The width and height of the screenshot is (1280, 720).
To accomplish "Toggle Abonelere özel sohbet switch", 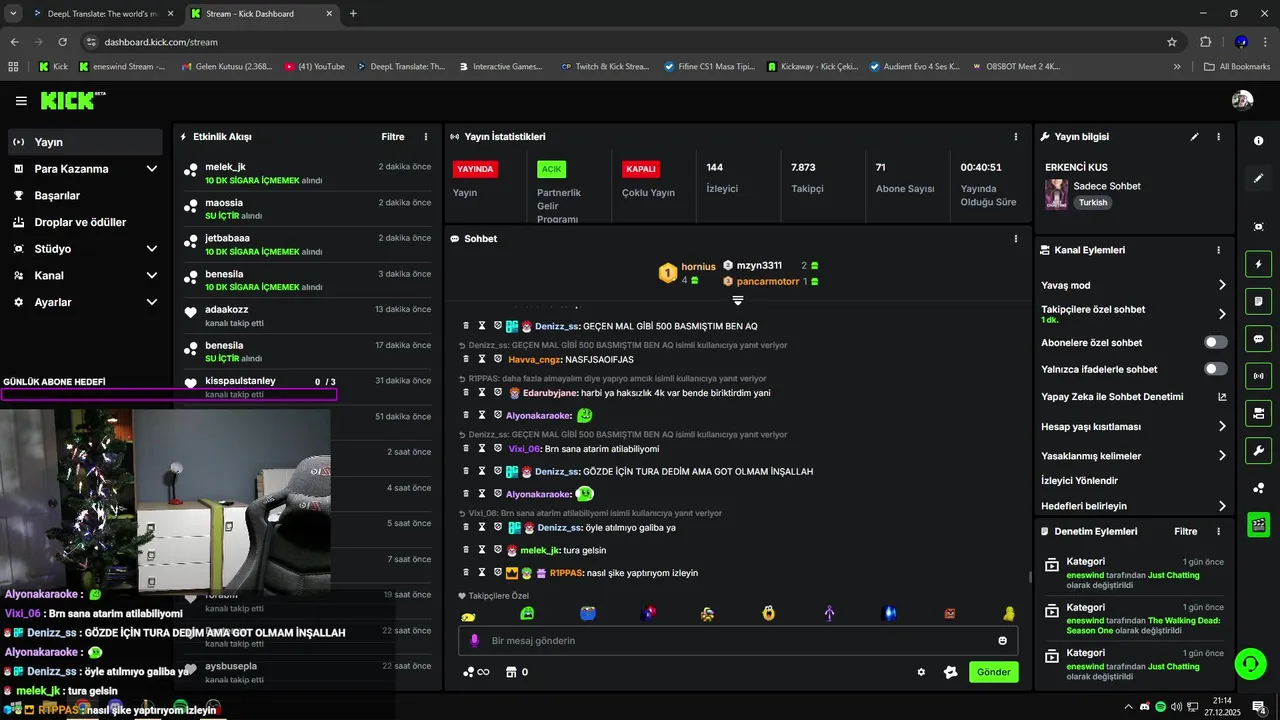I will (1216, 342).
